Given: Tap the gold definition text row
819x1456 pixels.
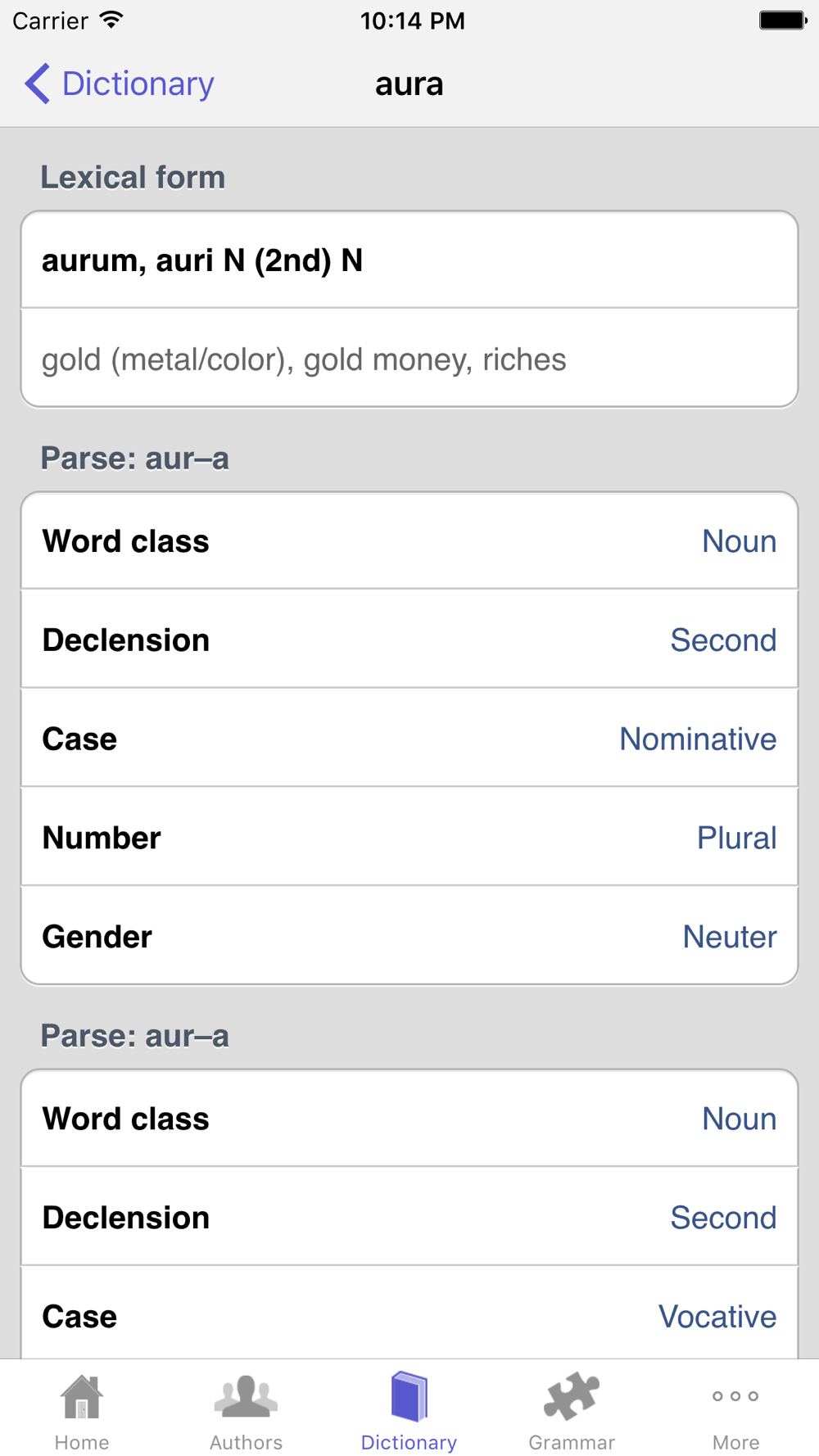Looking at the screenshot, I should (x=409, y=359).
